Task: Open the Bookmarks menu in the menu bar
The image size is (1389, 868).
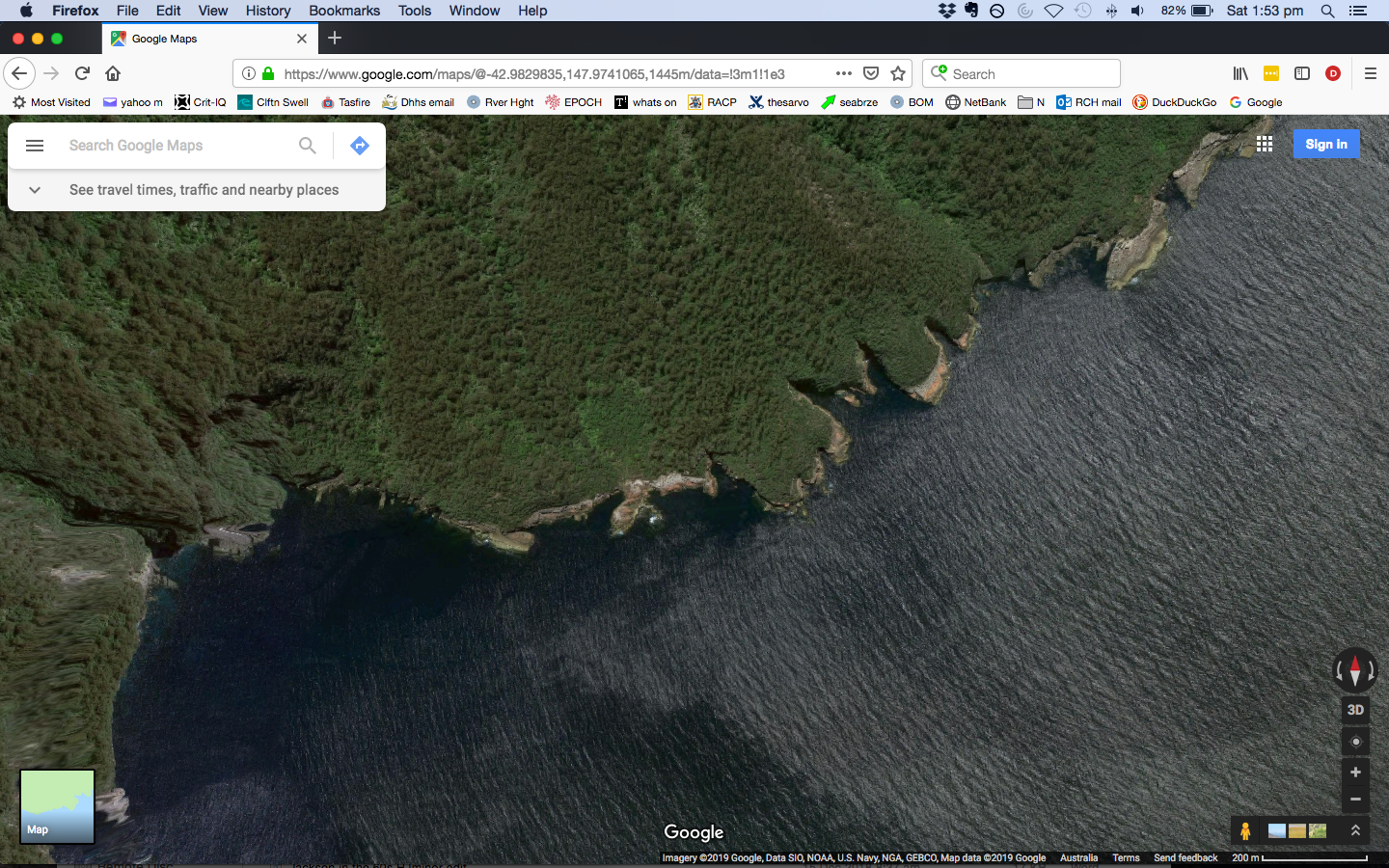Action: (344, 11)
